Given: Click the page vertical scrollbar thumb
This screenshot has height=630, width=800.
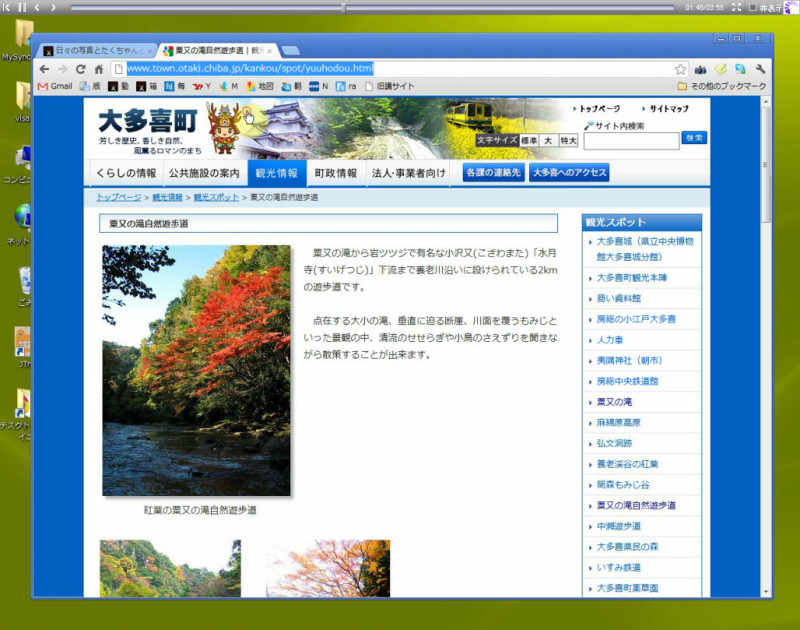Looking at the screenshot, I should [x=765, y=164].
